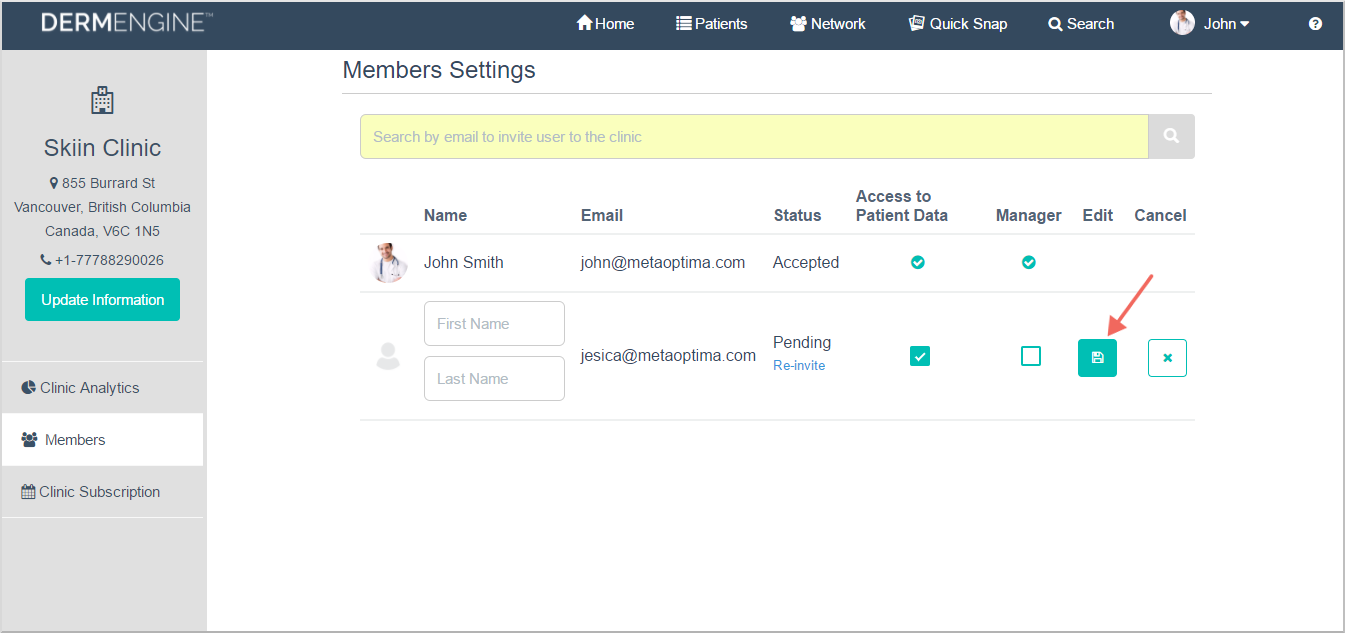
Task: Click the clinic building icon in sidebar
Action: pos(102,100)
